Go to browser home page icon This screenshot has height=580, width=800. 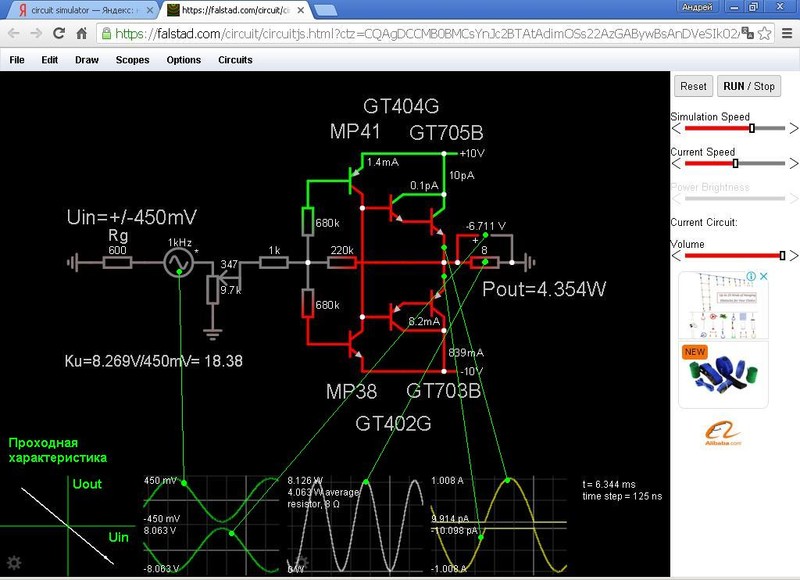coord(82,34)
